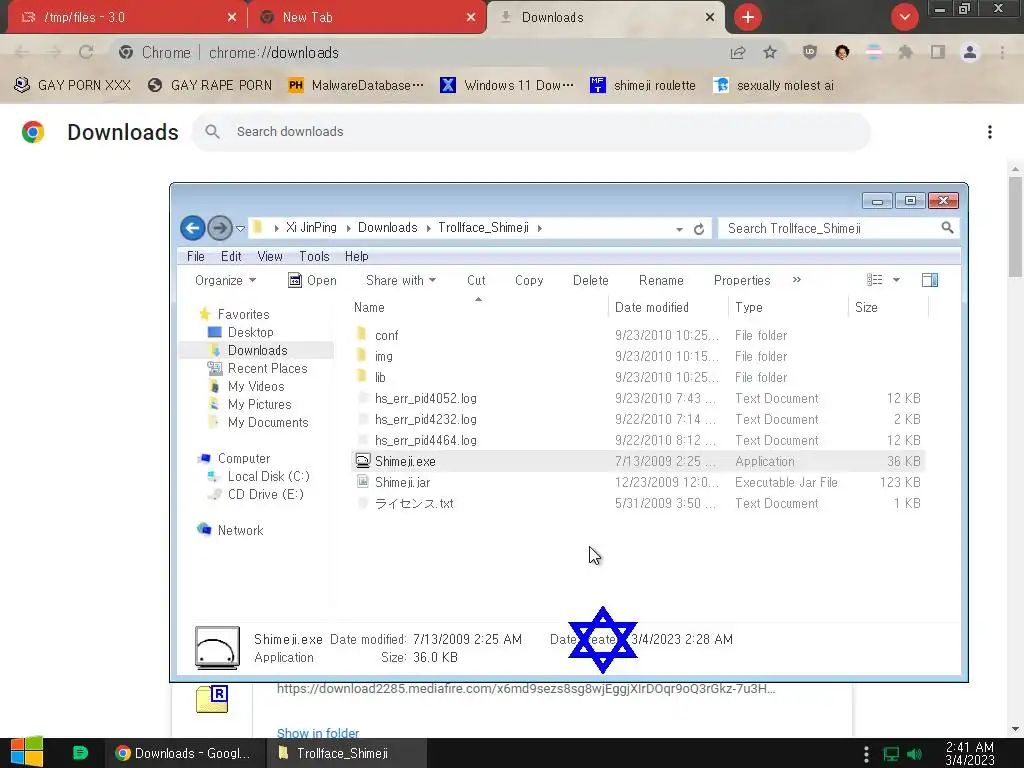The width and height of the screenshot is (1024, 768).
Task: Open the MalwareDatabase bookmark
Action: [356, 86]
